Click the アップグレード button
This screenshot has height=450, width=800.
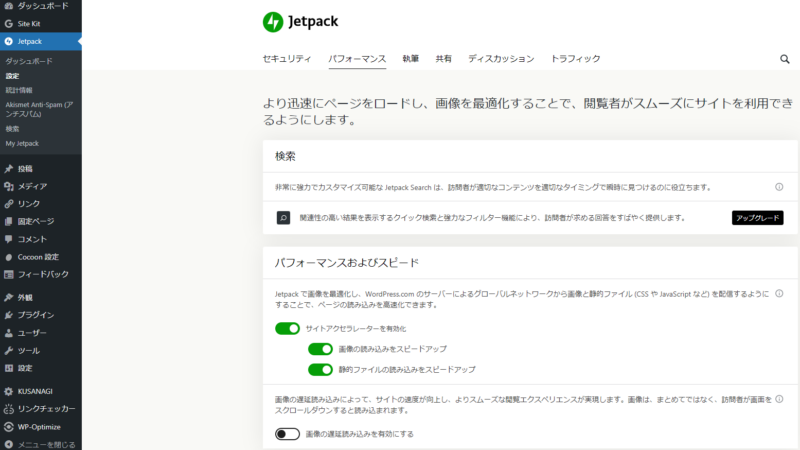pos(758,218)
